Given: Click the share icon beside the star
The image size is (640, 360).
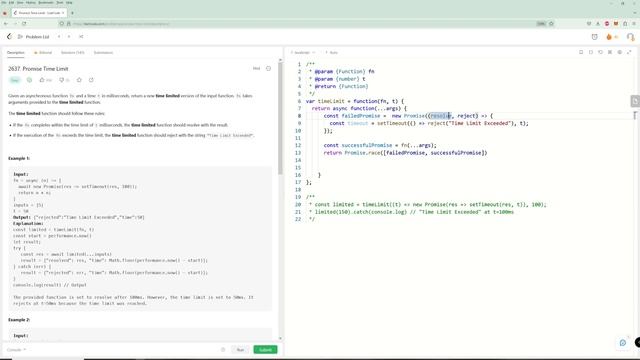Looking at the screenshot, I should [91, 80].
